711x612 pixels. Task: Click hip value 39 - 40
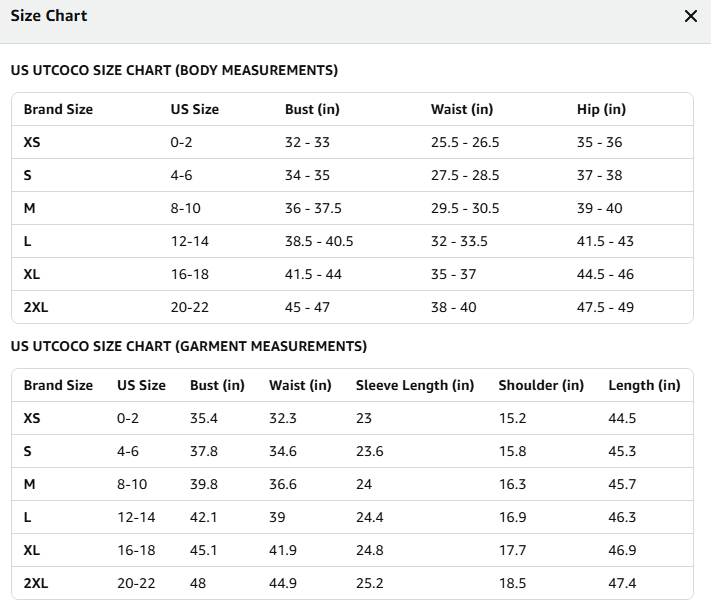tap(599, 209)
